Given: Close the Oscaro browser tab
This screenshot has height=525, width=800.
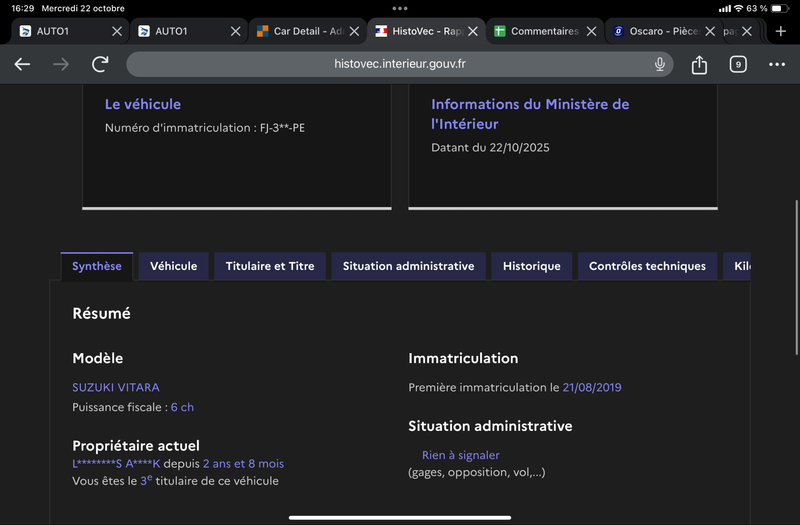Looking at the screenshot, I should point(710,31).
